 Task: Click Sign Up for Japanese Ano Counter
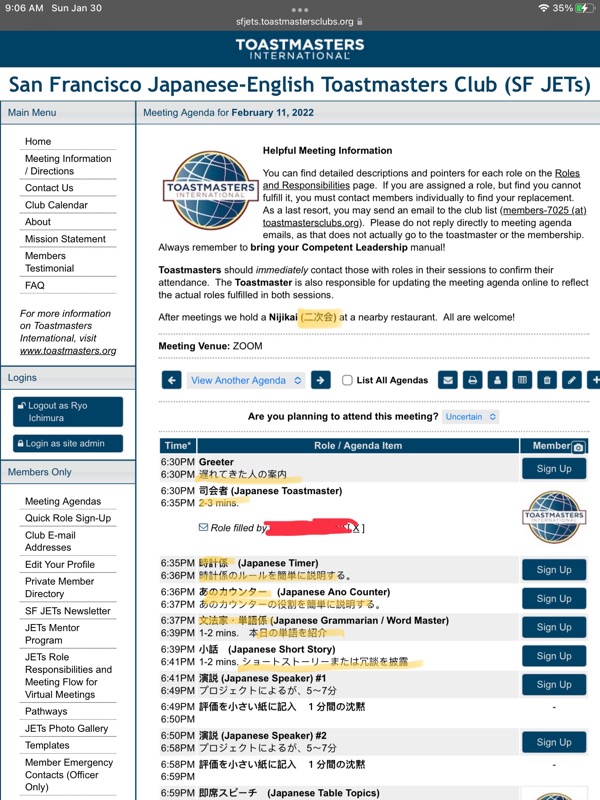[554, 598]
